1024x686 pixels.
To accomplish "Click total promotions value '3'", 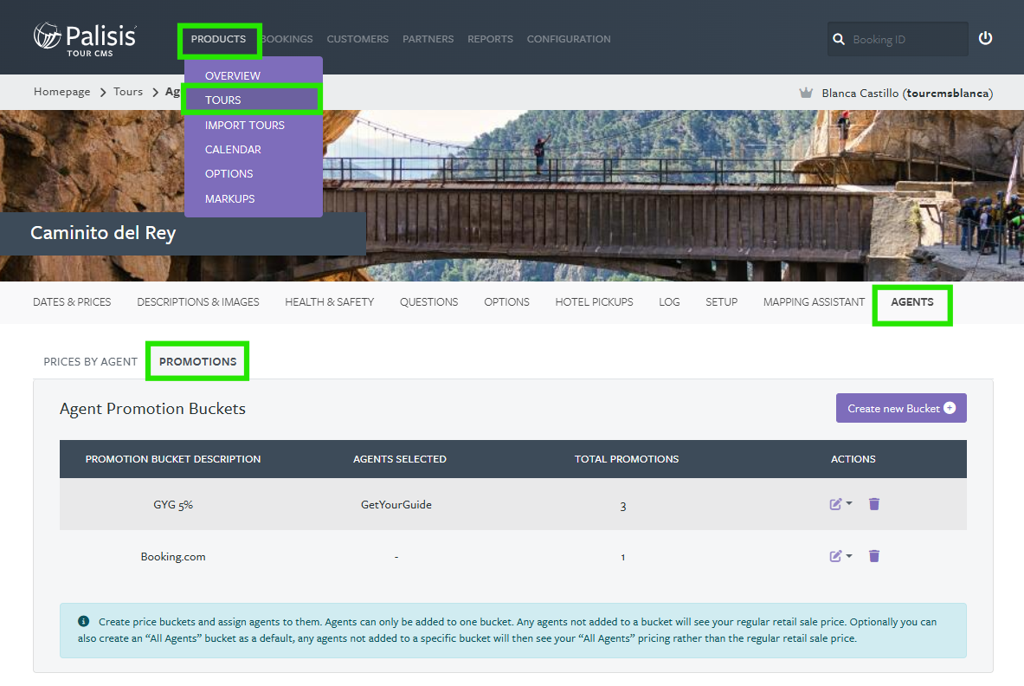I will pos(623,506).
